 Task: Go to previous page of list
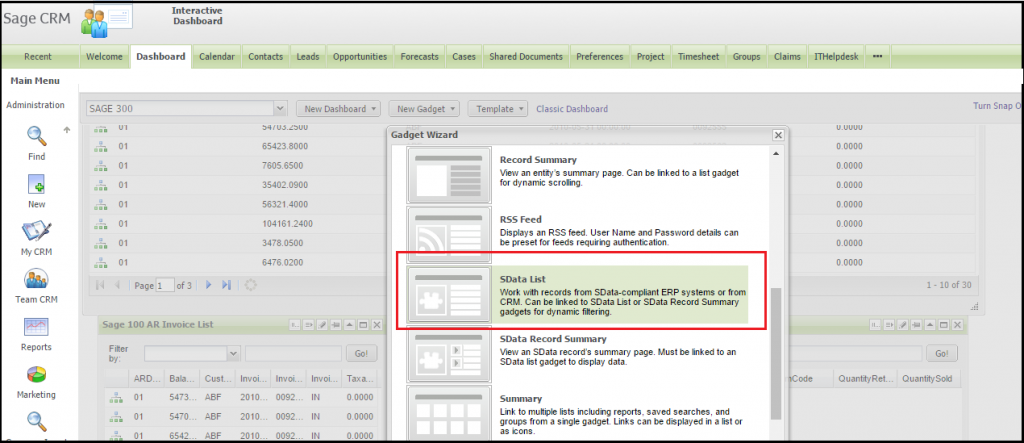pos(118,285)
